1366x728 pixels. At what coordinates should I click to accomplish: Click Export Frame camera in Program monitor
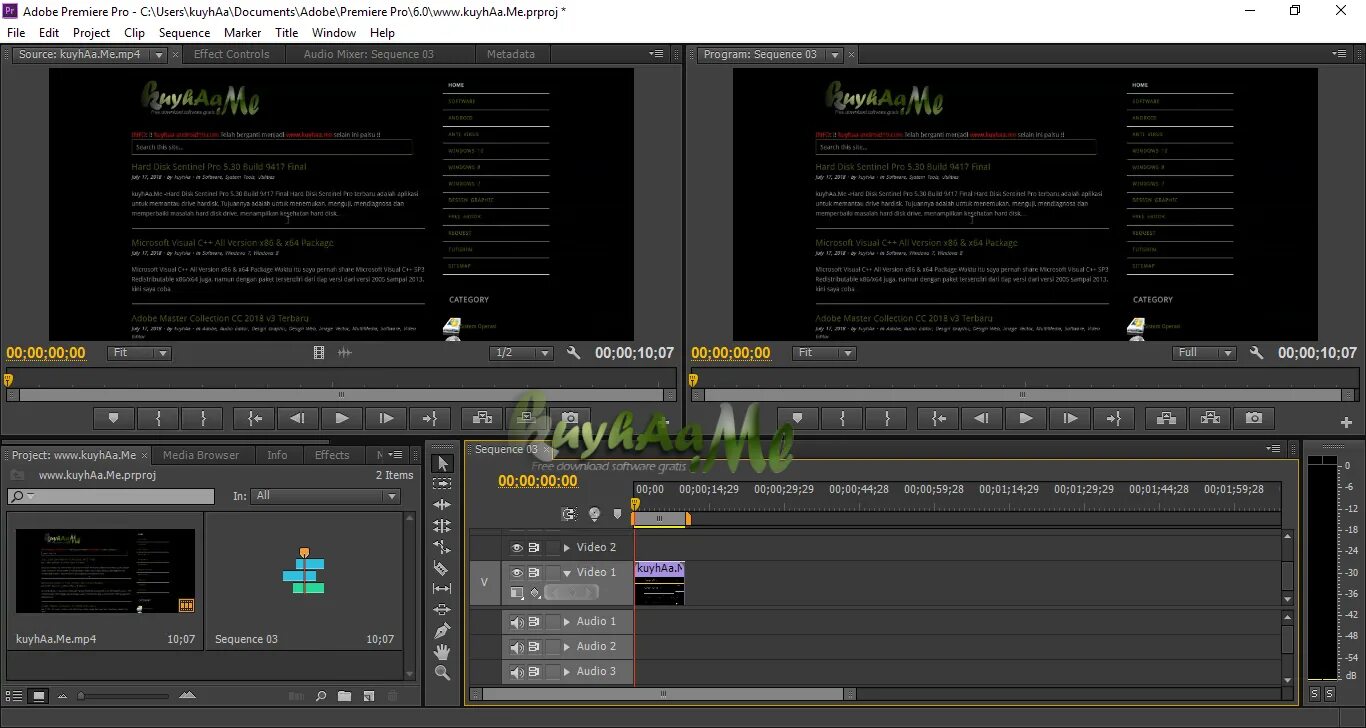1254,418
